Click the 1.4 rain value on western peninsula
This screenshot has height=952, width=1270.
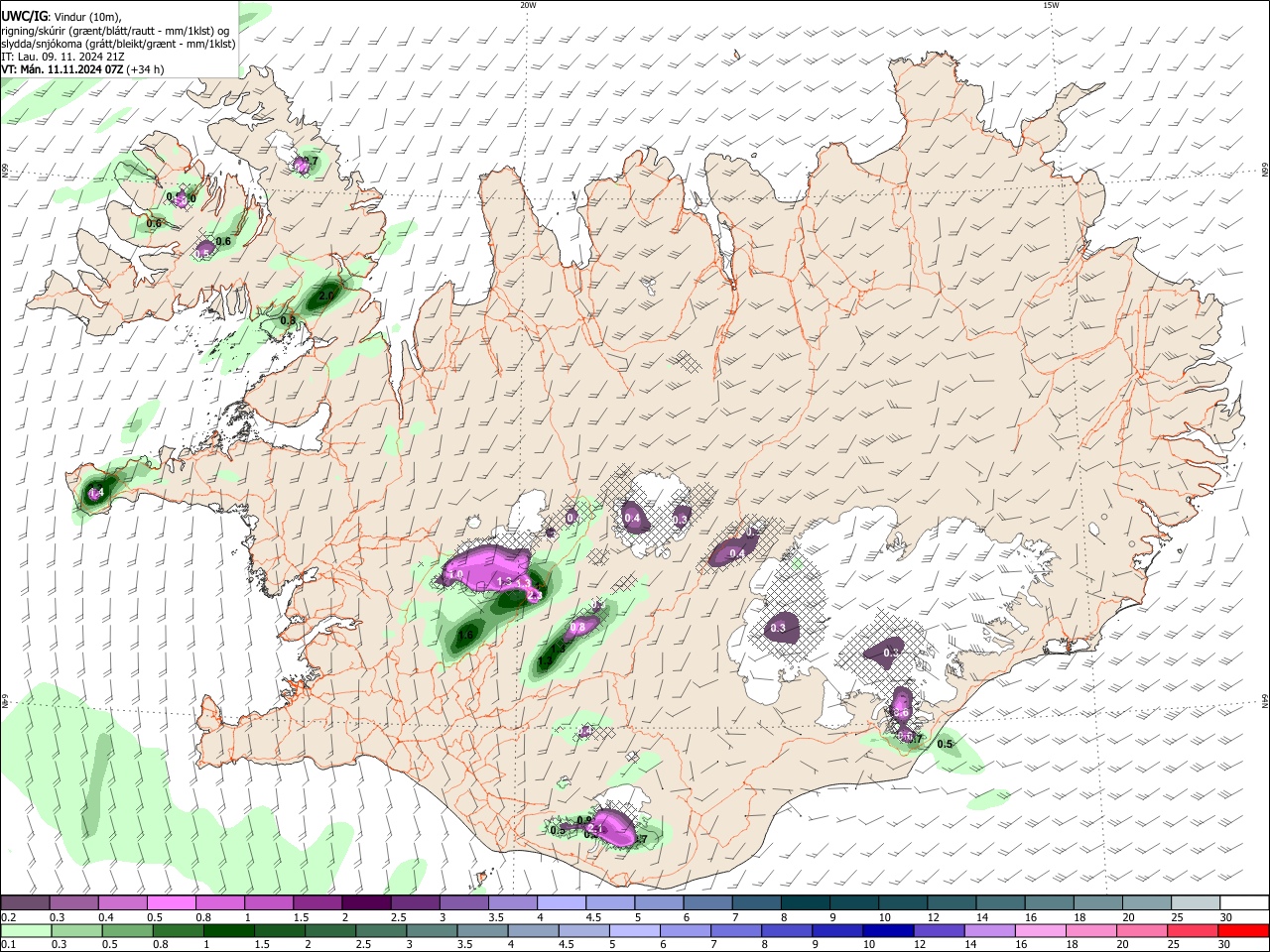click(x=96, y=493)
